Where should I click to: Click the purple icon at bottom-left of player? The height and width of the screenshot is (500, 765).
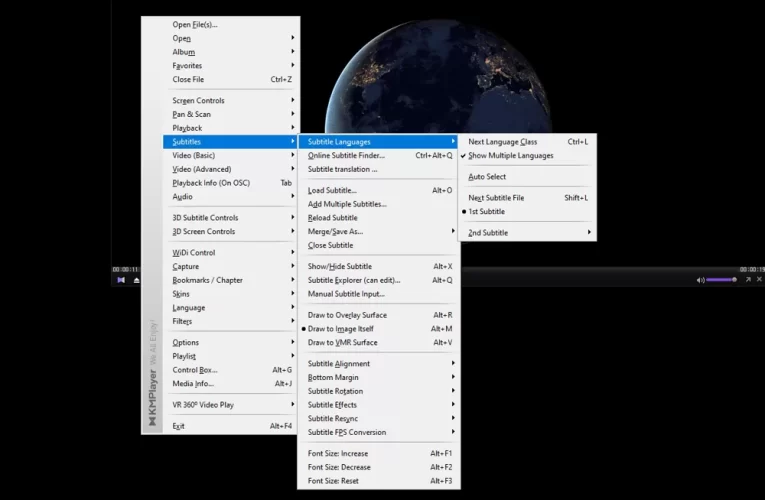click(x=121, y=280)
